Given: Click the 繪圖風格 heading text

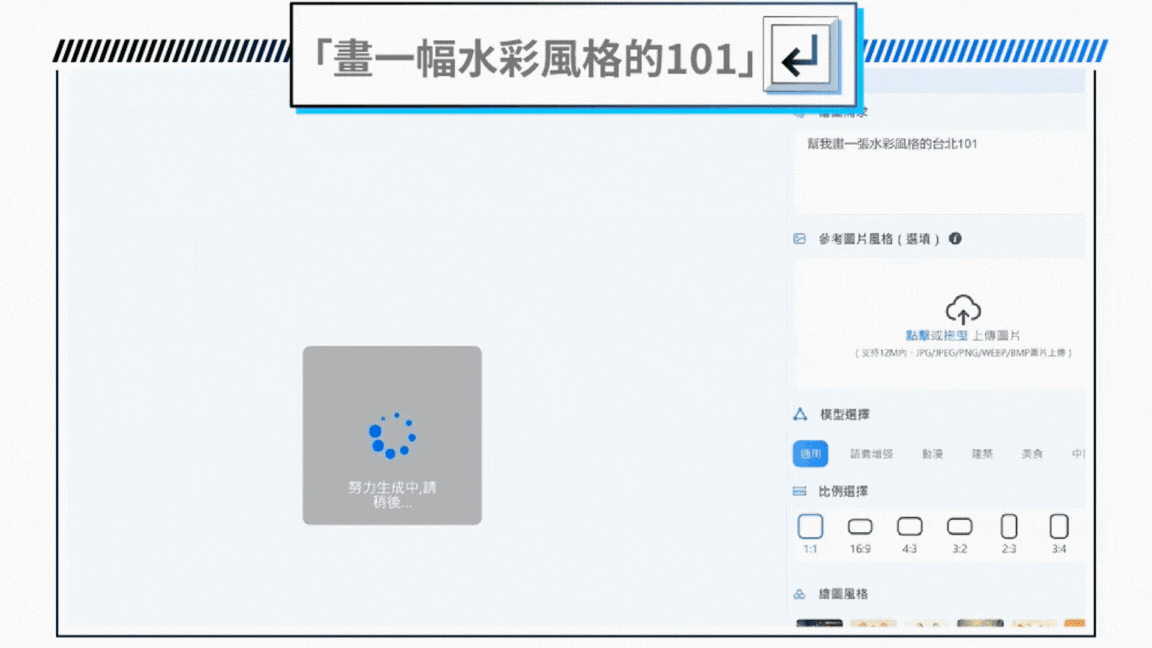Looking at the screenshot, I should click(843, 594).
